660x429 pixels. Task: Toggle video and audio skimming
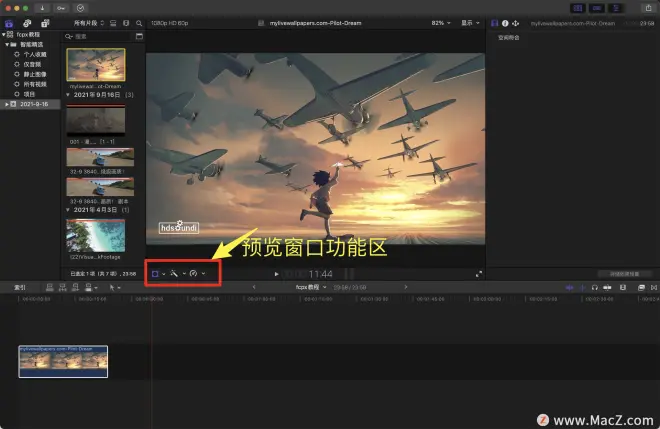569,288
